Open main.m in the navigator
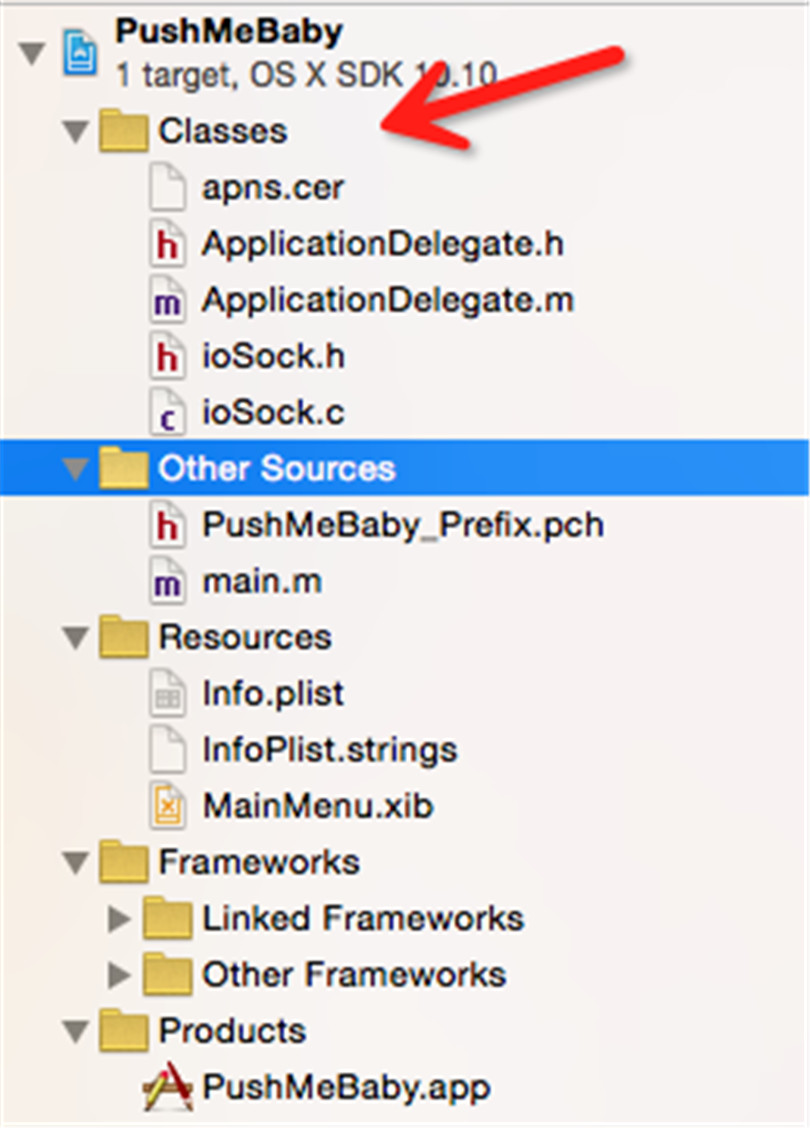Viewport: 810px width, 1128px height. (261, 581)
